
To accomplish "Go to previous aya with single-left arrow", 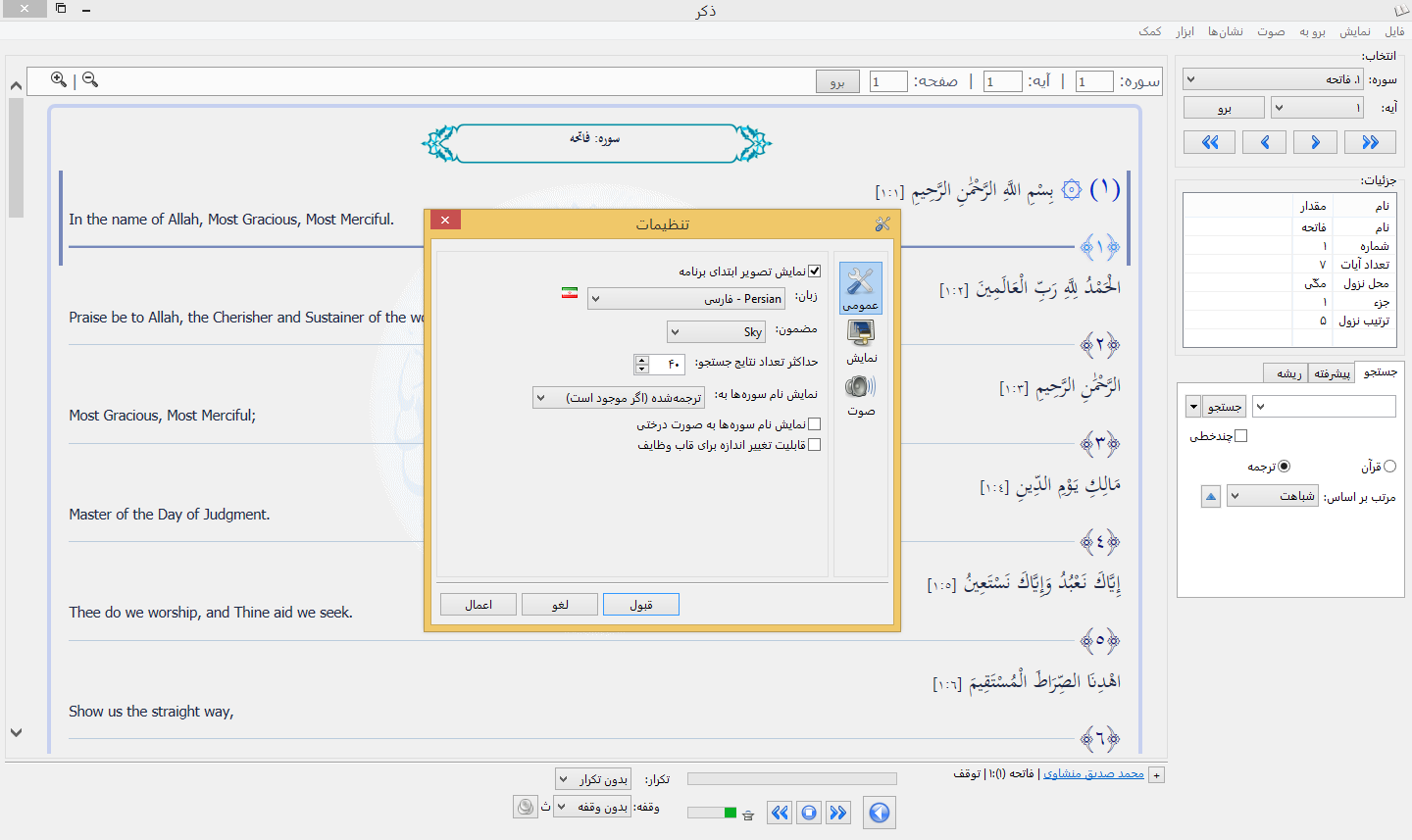I will click(x=1265, y=142).
